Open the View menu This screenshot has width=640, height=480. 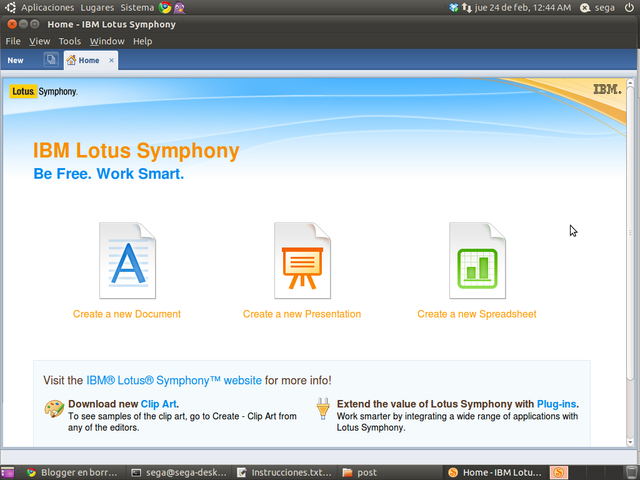[40, 41]
